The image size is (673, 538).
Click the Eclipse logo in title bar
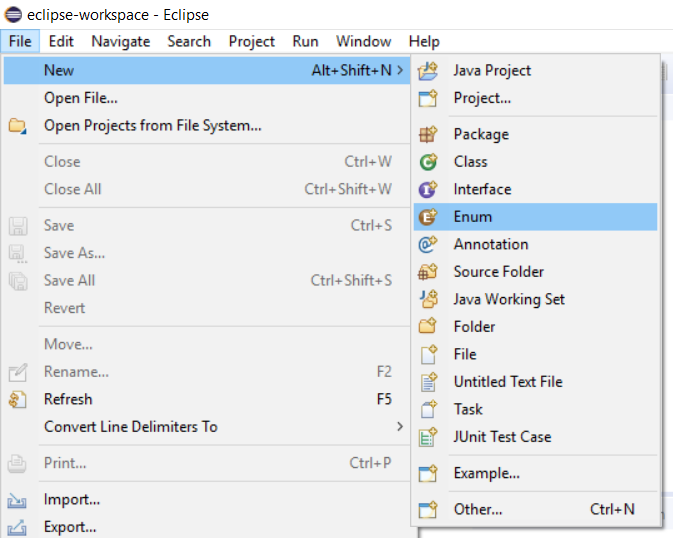[x=13, y=15]
